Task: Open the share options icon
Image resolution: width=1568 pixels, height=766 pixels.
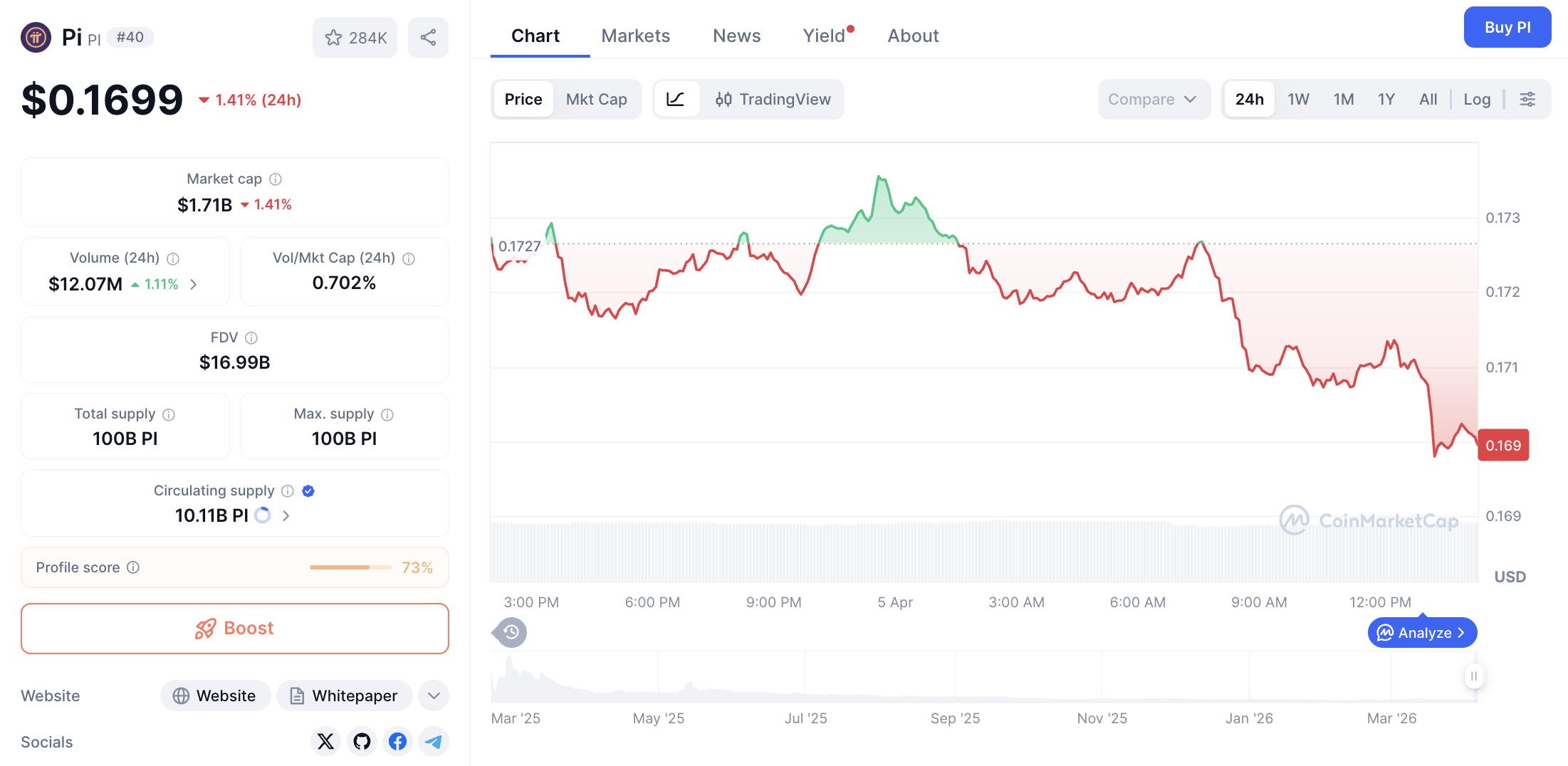Action: tap(428, 37)
